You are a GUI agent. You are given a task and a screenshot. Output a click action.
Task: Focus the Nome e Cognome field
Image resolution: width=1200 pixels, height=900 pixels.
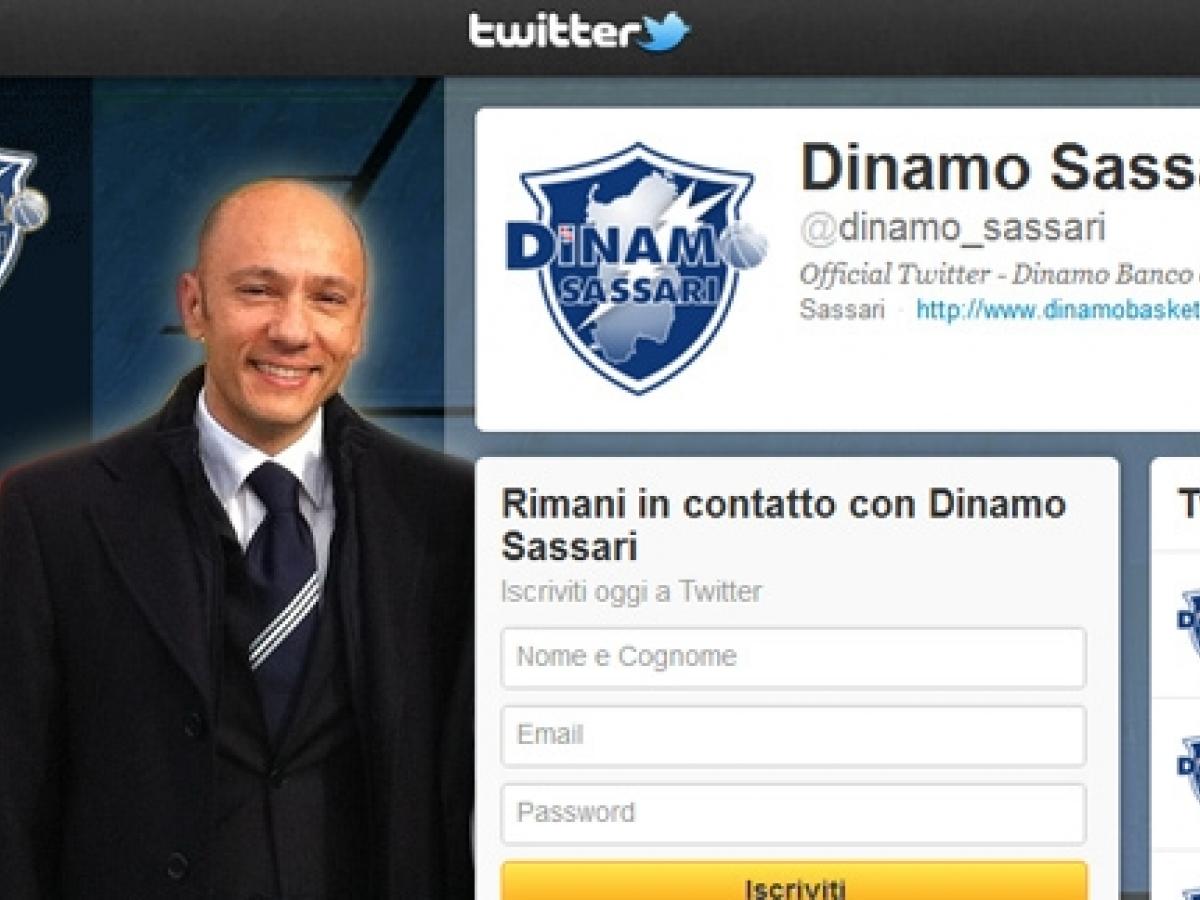pyautogui.click(x=793, y=657)
